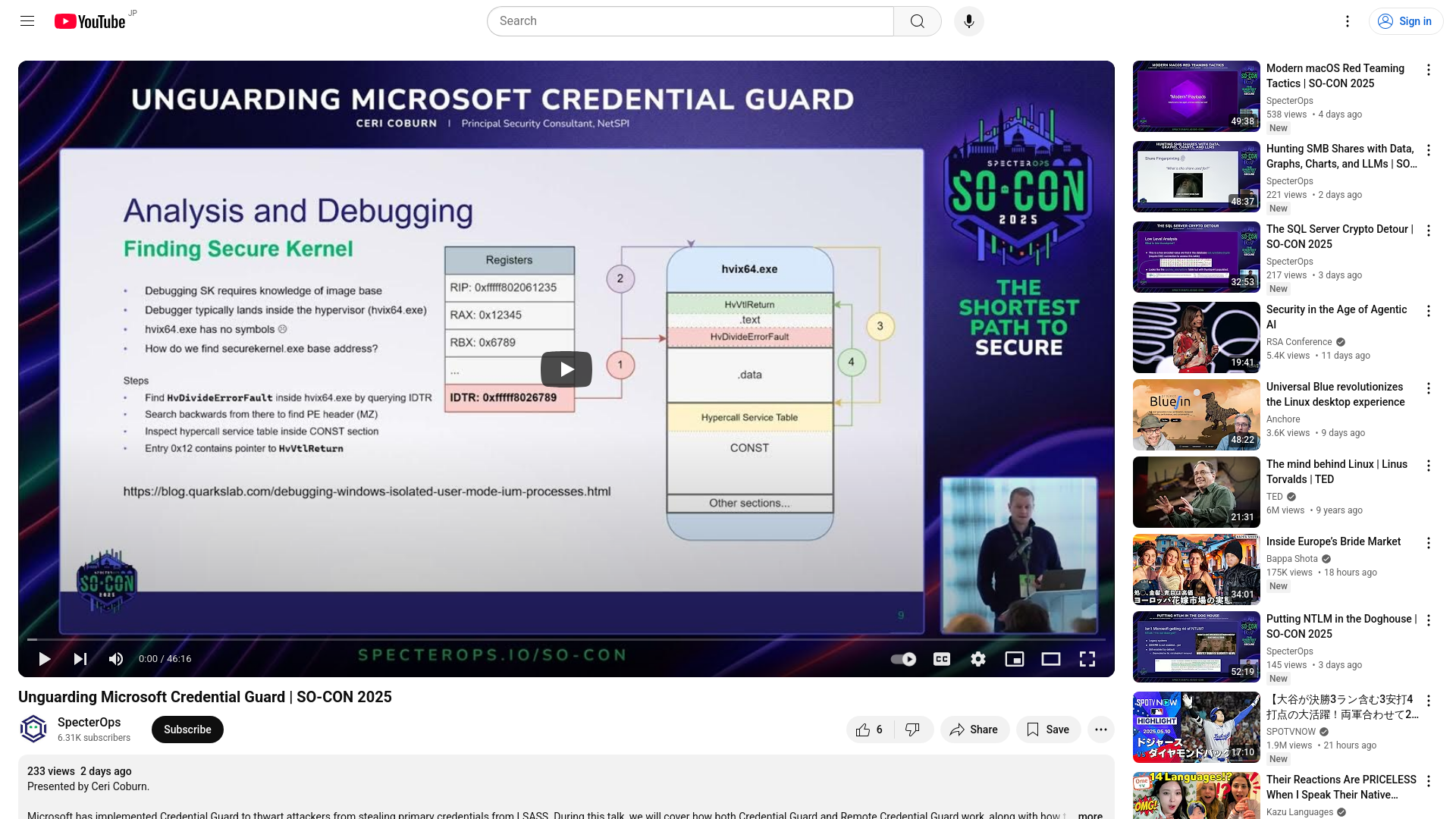
Task: Save video to playlist
Action: click(1048, 730)
